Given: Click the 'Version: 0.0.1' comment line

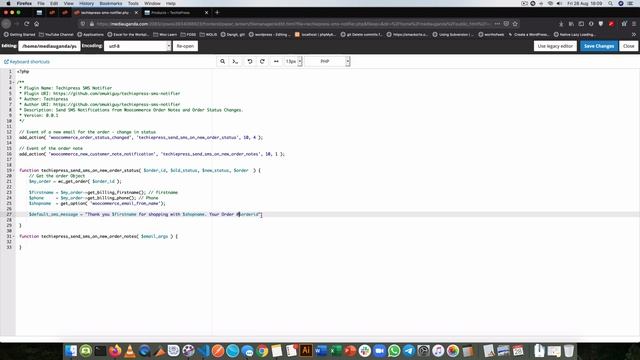Looking at the screenshot, I should pos(38,116).
